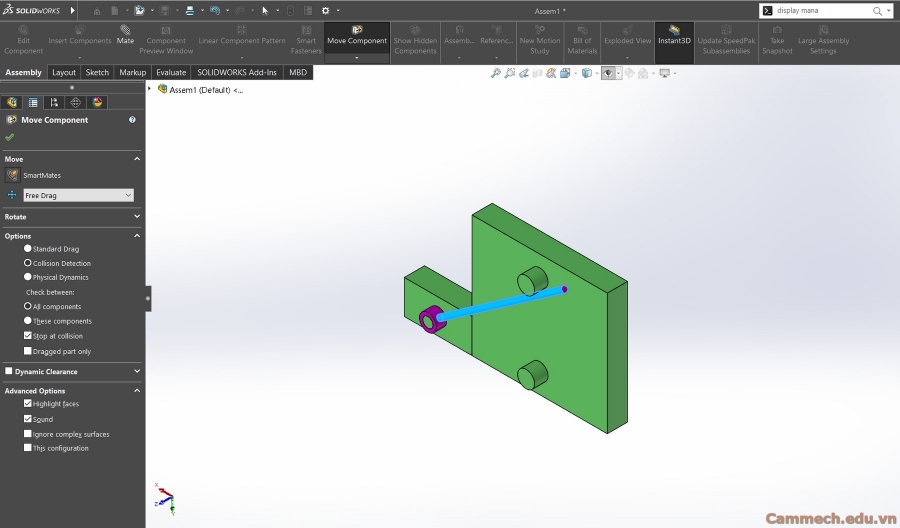Click the Move Component help icon

pos(133,120)
